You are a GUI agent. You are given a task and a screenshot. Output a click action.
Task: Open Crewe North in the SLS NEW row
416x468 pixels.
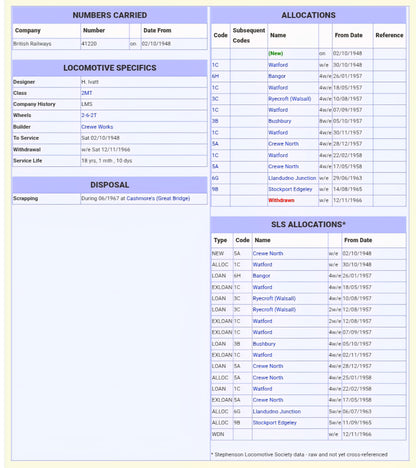[268, 253]
